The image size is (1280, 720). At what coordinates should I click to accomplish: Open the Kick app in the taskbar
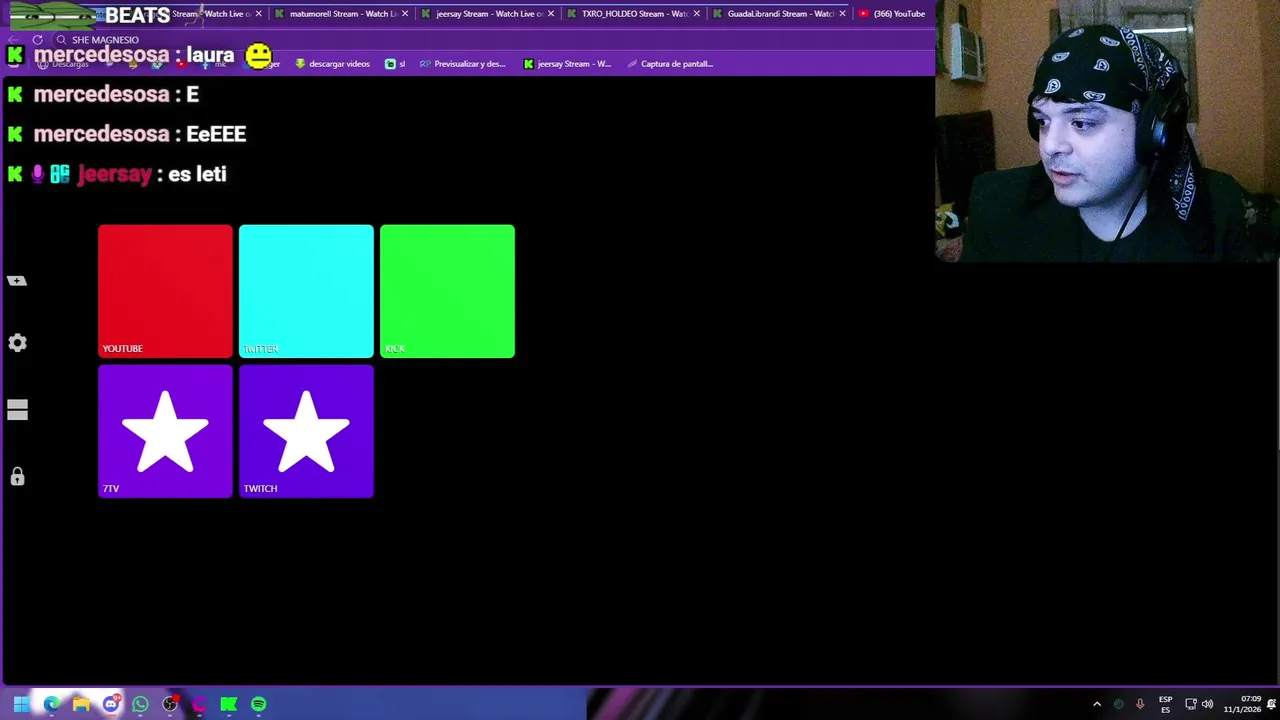click(229, 704)
